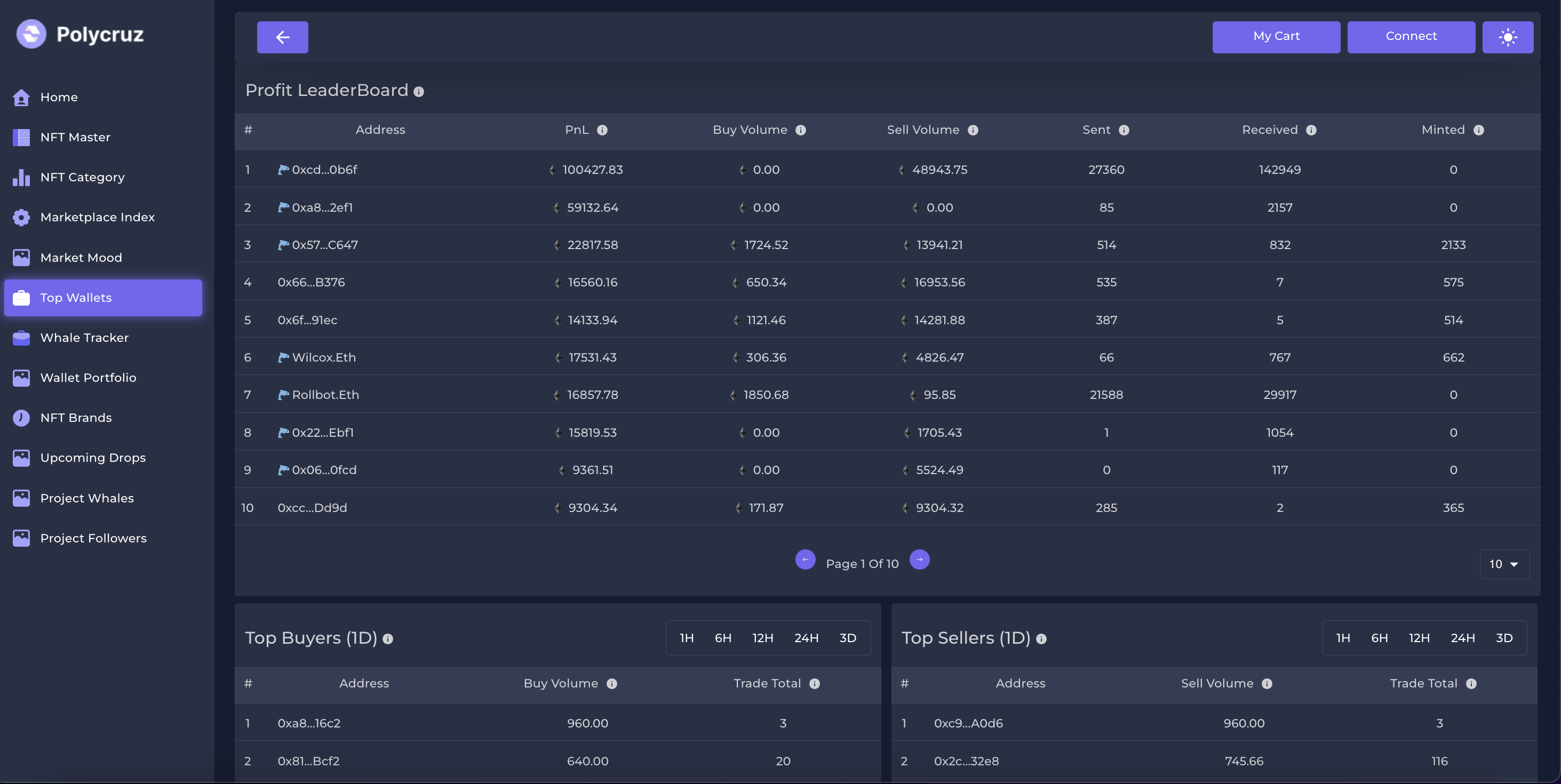This screenshot has width=1561, height=784.
Task: Open top buyer address 0x81...Bcf2
Action: 308,761
